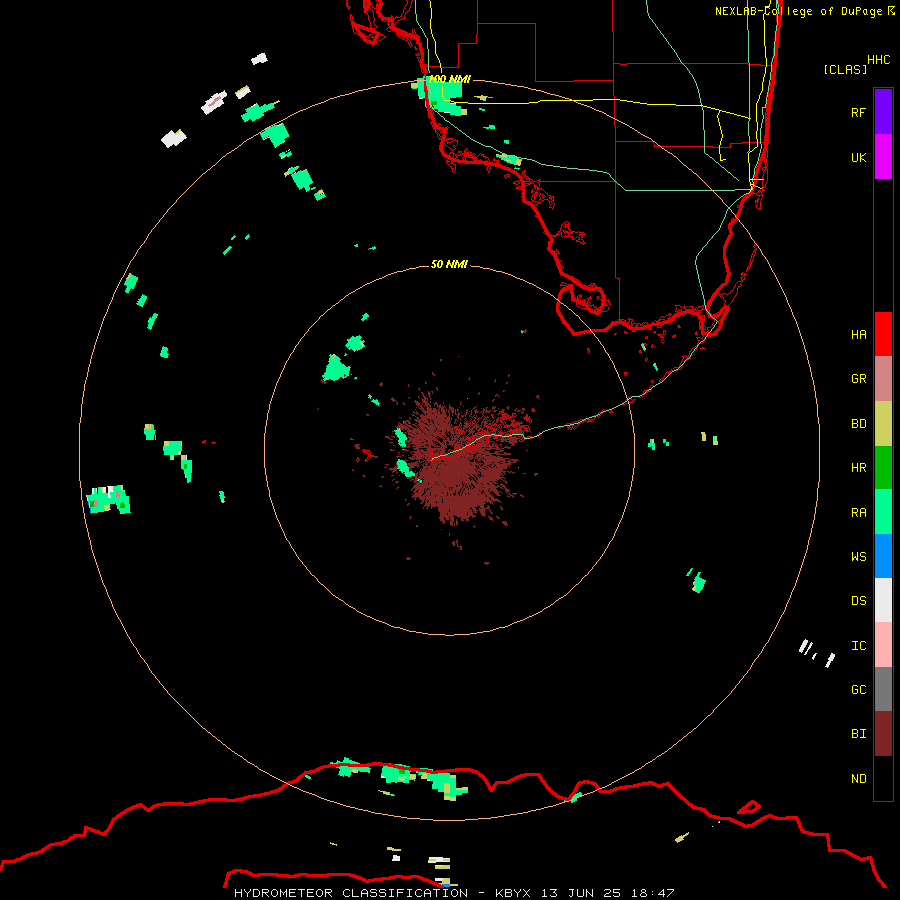
Task: Click the GR legend label
Action: [x=858, y=379]
